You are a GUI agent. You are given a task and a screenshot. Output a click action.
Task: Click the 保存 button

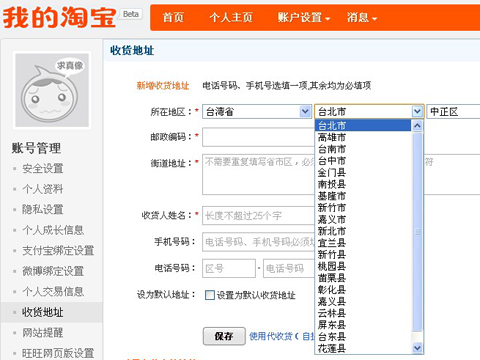click(224, 336)
